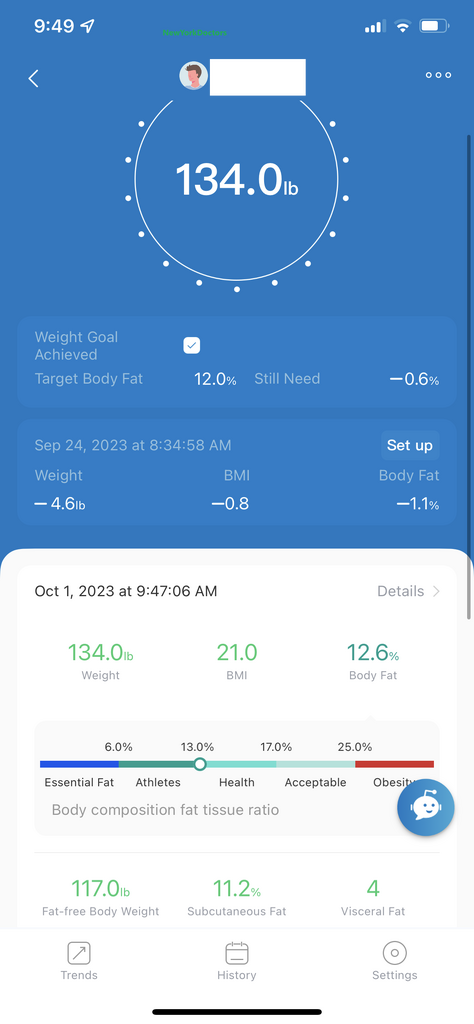This screenshot has height=1024, width=474.
Task: Tap the back arrow icon
Action: pos(33,78)
